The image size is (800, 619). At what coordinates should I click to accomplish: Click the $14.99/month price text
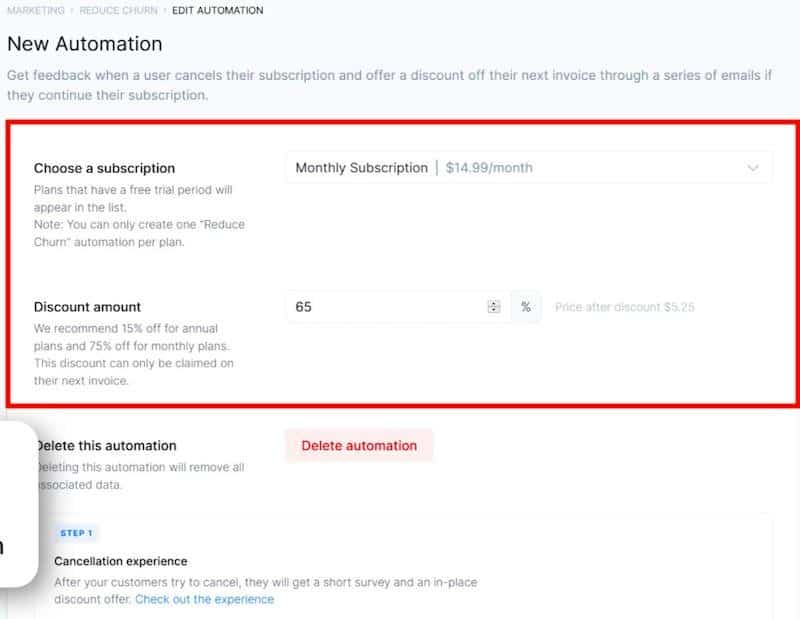click(x=489, y=168)
